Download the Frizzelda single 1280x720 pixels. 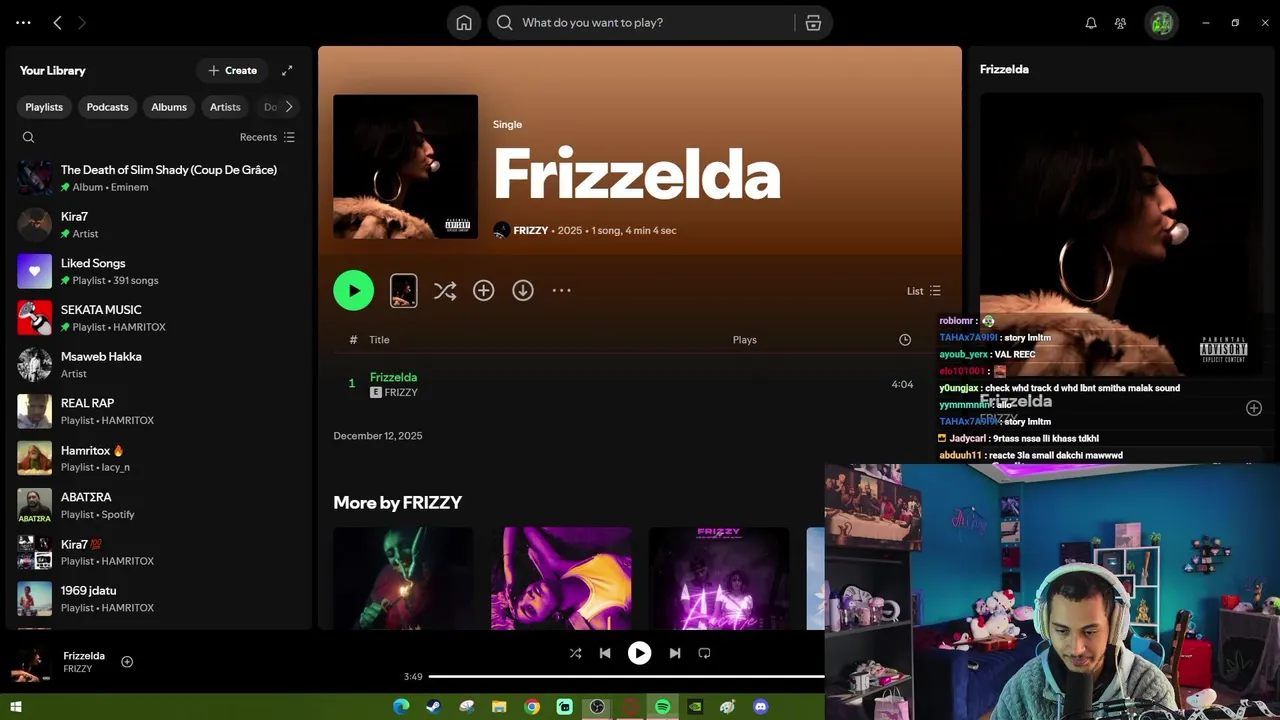523,291
